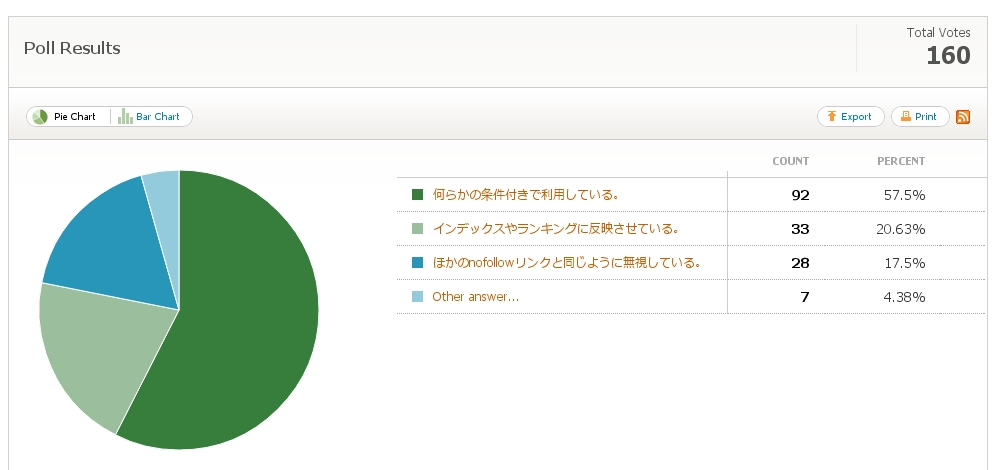Click answer '何らかの条件付きで利用している。'
The height and width of the screenshot is (470, 998).
[x=526, y=194]
